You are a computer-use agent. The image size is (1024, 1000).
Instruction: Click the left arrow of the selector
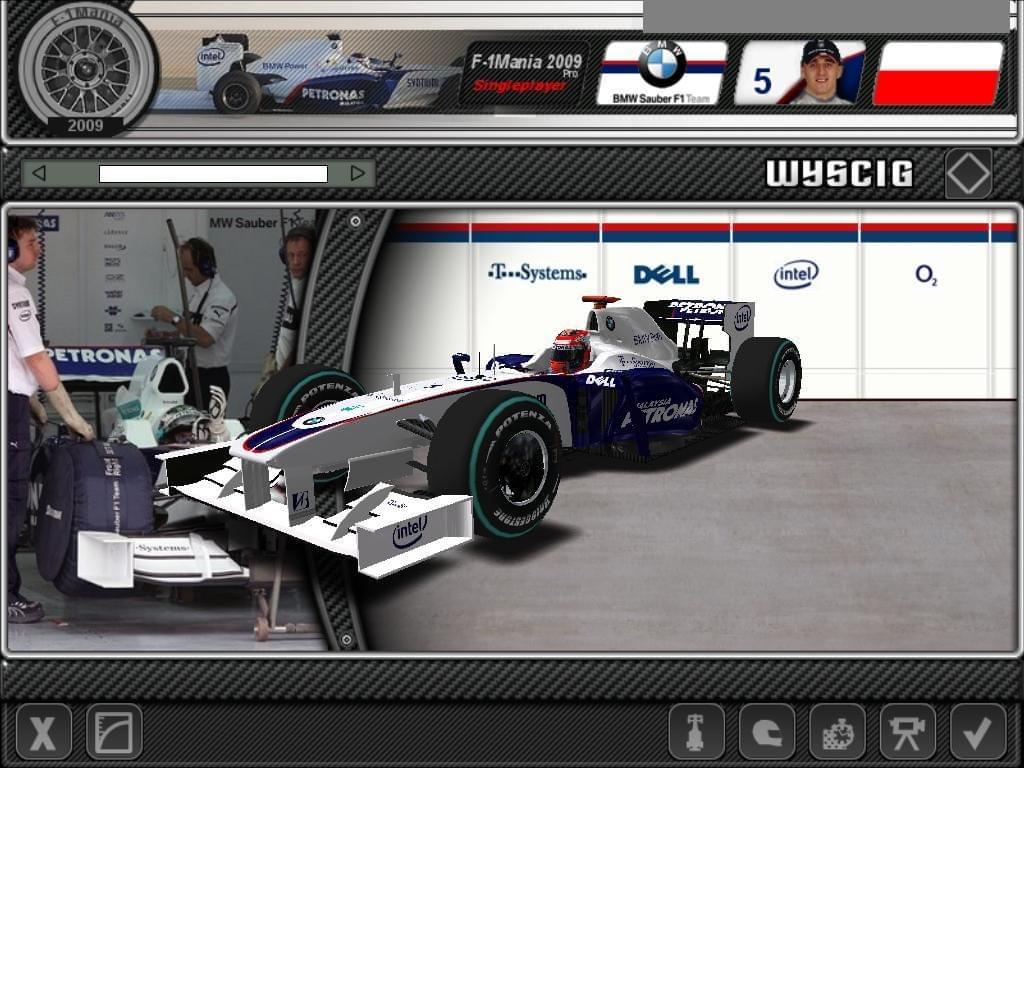[39, 173]
